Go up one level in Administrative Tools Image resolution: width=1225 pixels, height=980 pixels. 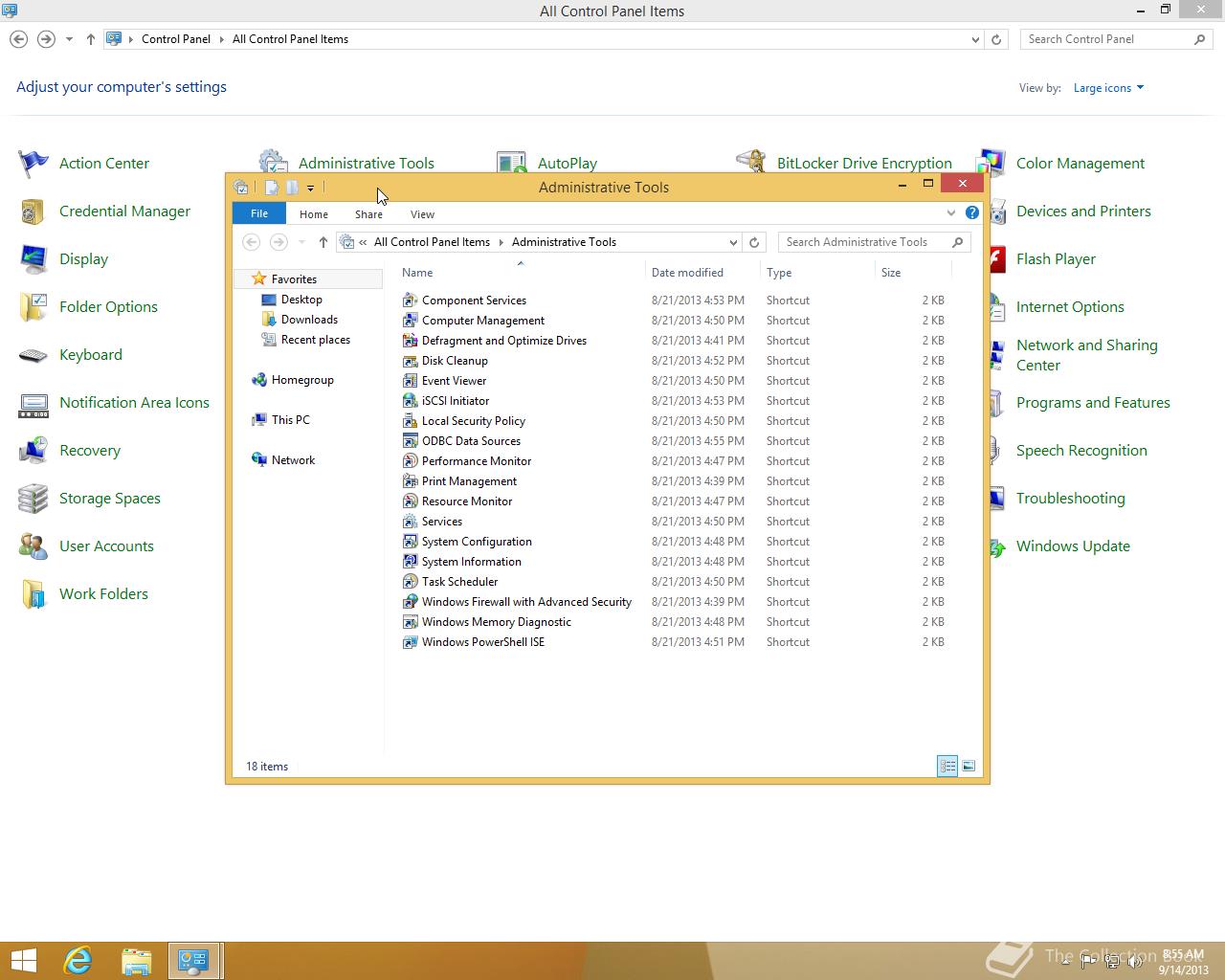(323, 242)
